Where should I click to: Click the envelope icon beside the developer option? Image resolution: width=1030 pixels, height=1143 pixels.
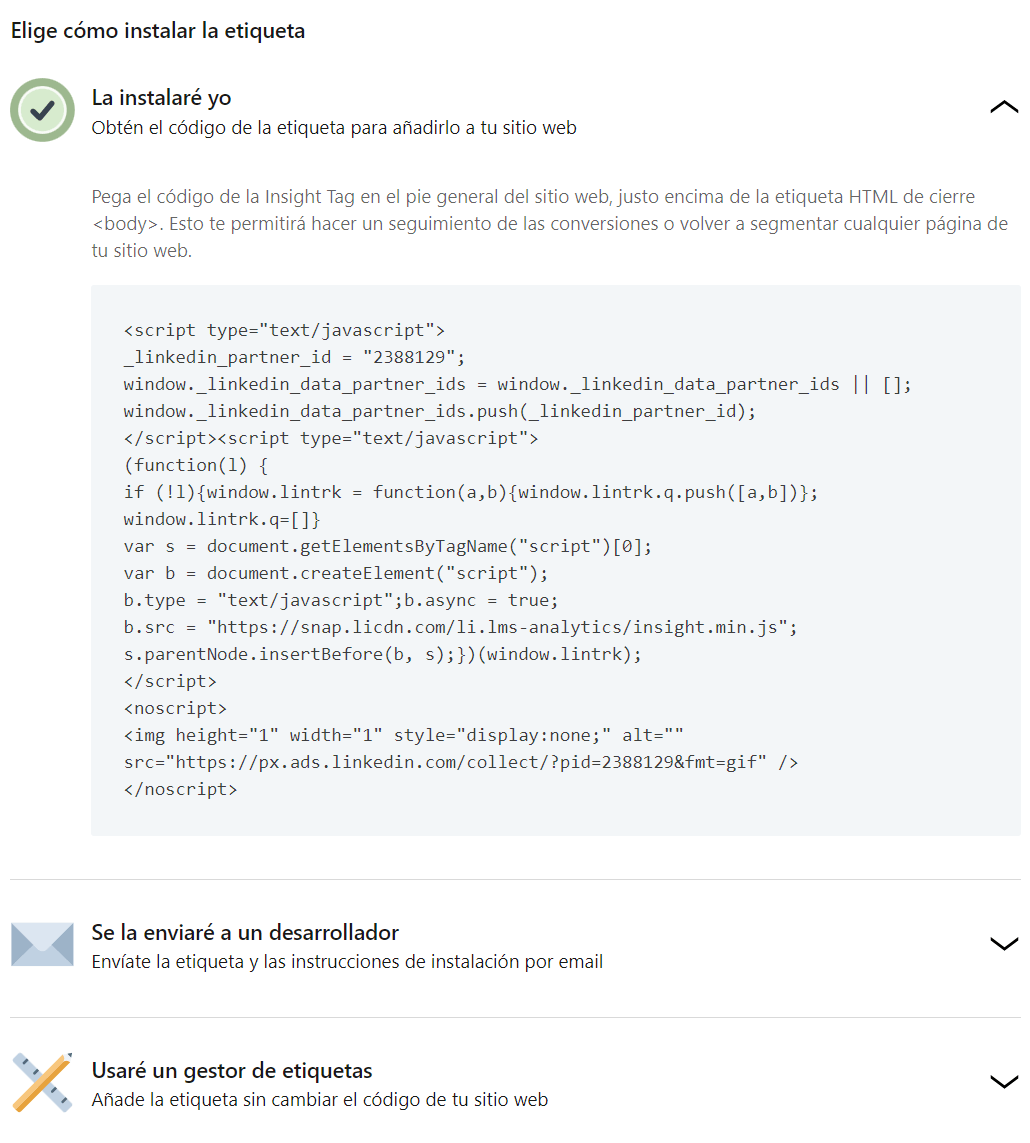click(42, 943)
